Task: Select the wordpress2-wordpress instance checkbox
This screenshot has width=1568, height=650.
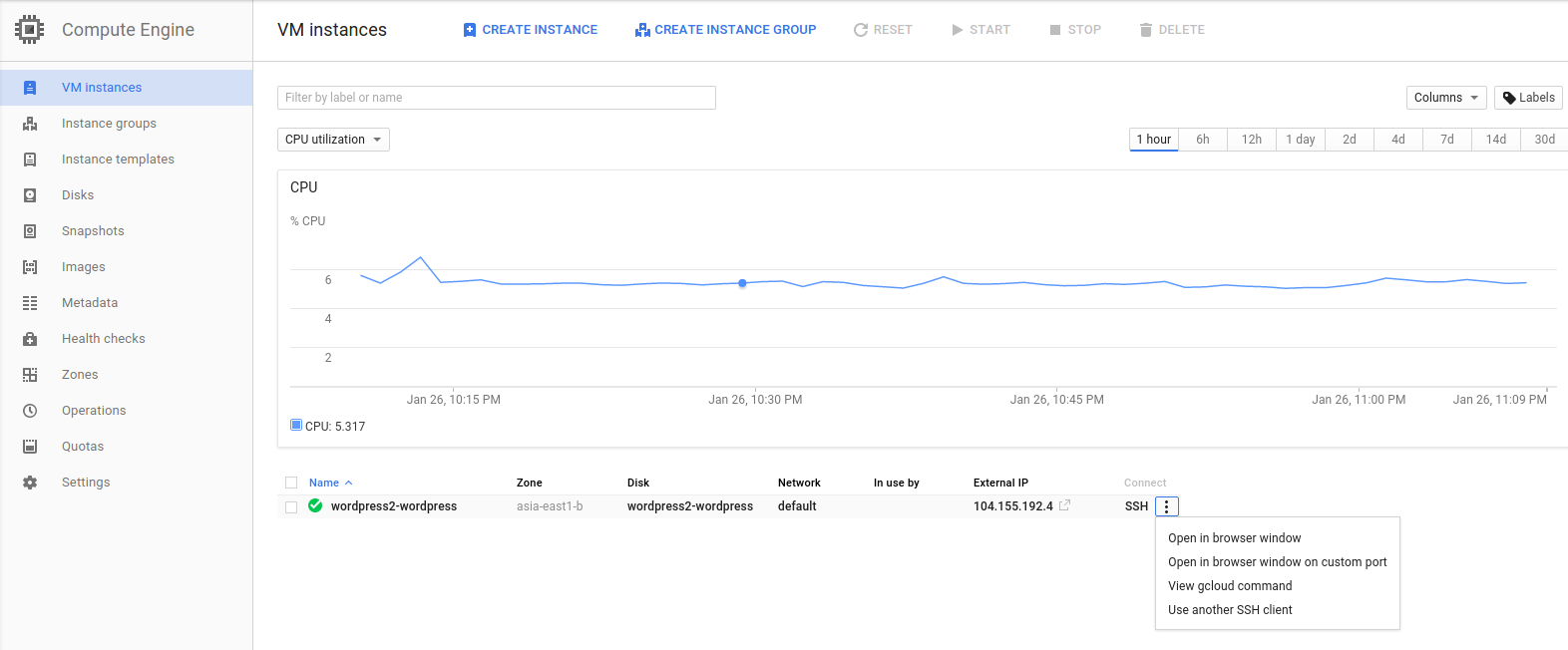Action: click(x=291, y=507)
